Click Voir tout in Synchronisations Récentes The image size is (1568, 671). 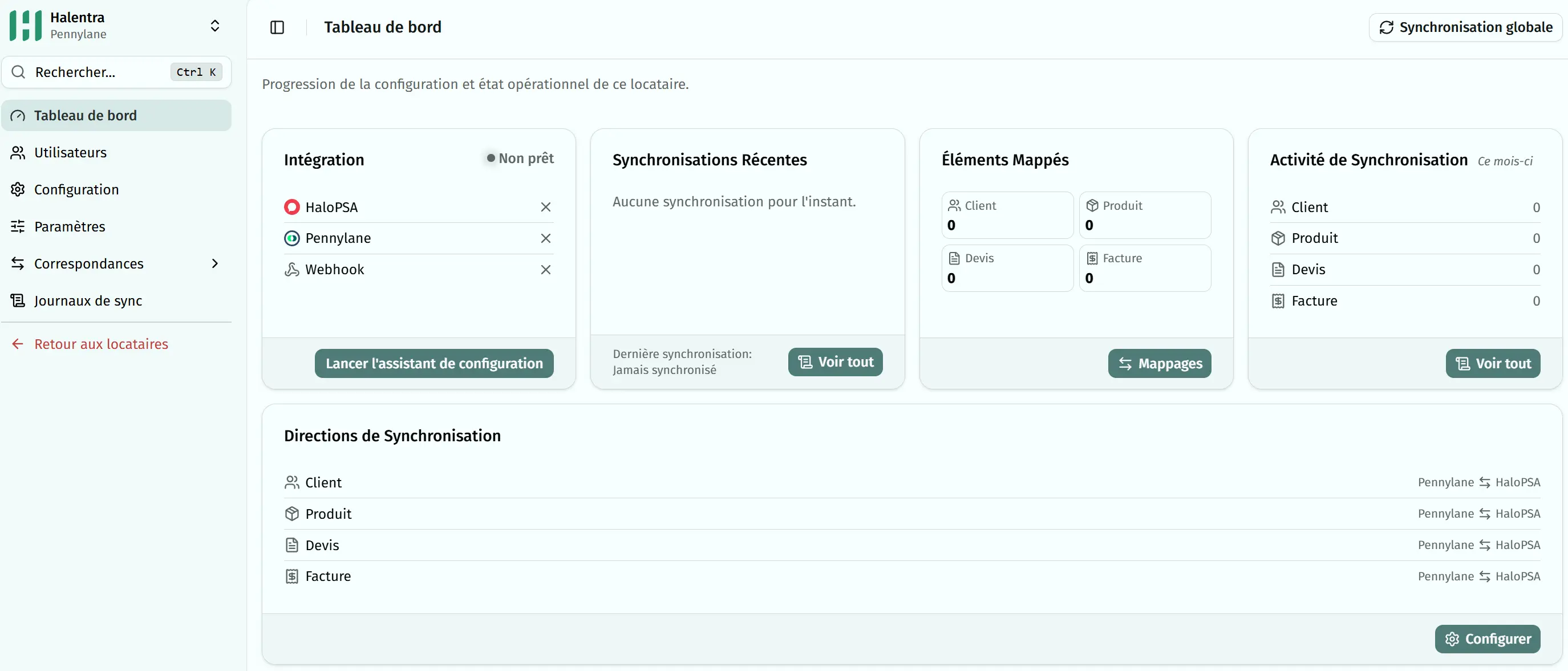pos(835,362)
